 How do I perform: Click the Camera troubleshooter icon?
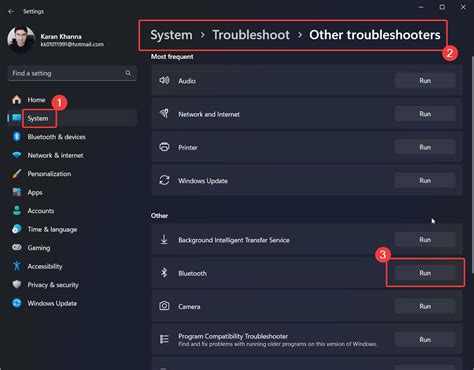(x=164, y=306)
